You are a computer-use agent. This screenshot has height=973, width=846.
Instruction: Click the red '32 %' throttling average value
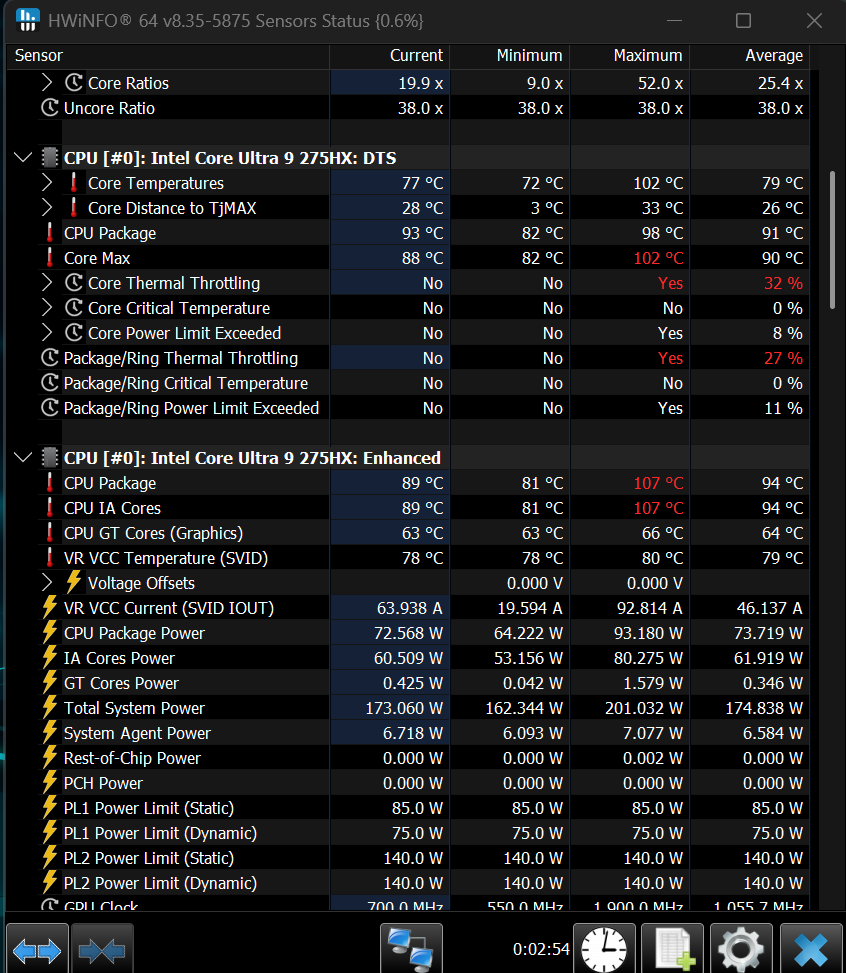pyautogui.click(x=783, y=283)
